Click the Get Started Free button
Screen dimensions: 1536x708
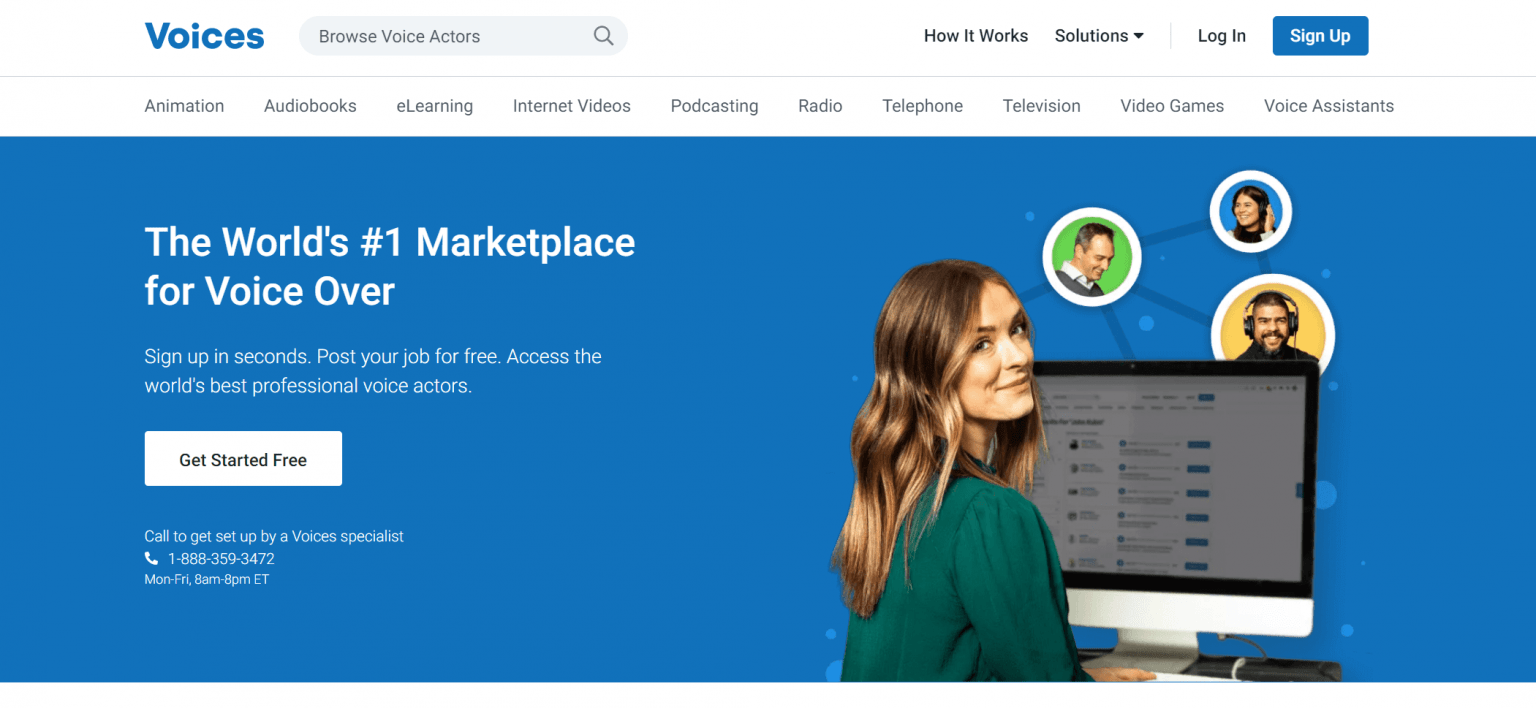click(x=243, y=459)
